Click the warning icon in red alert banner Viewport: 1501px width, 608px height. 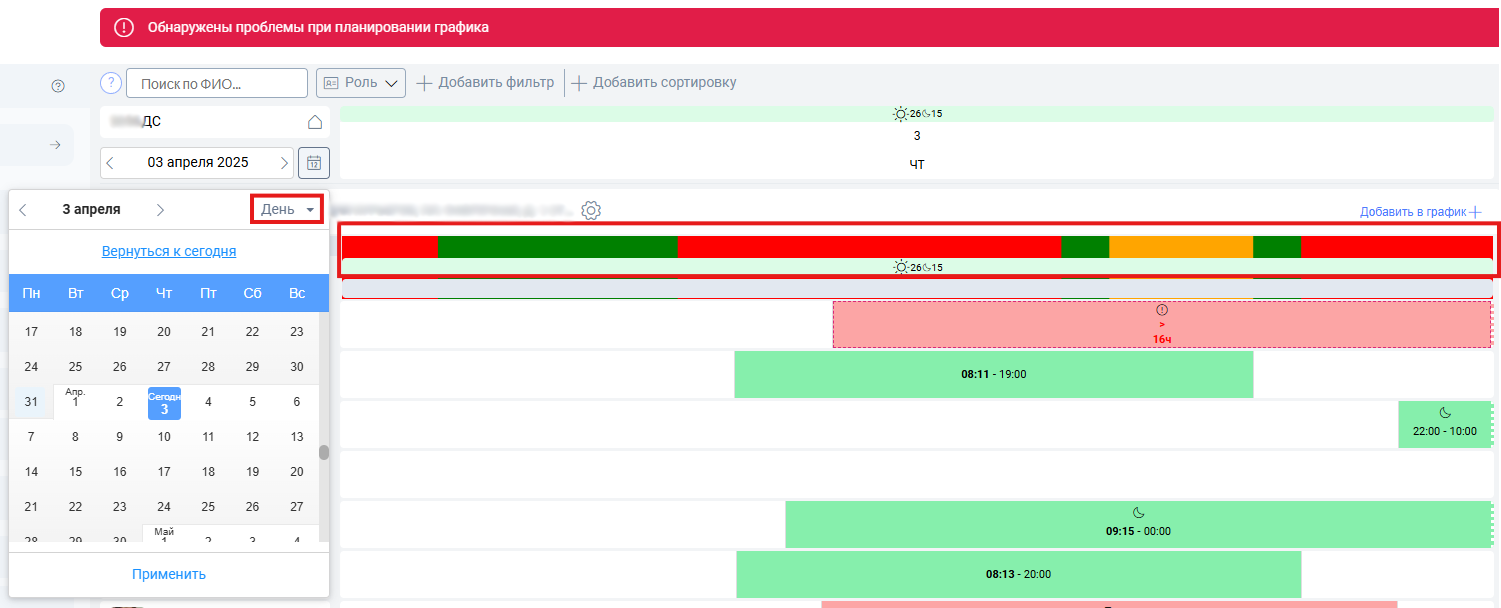coord(125,27)
